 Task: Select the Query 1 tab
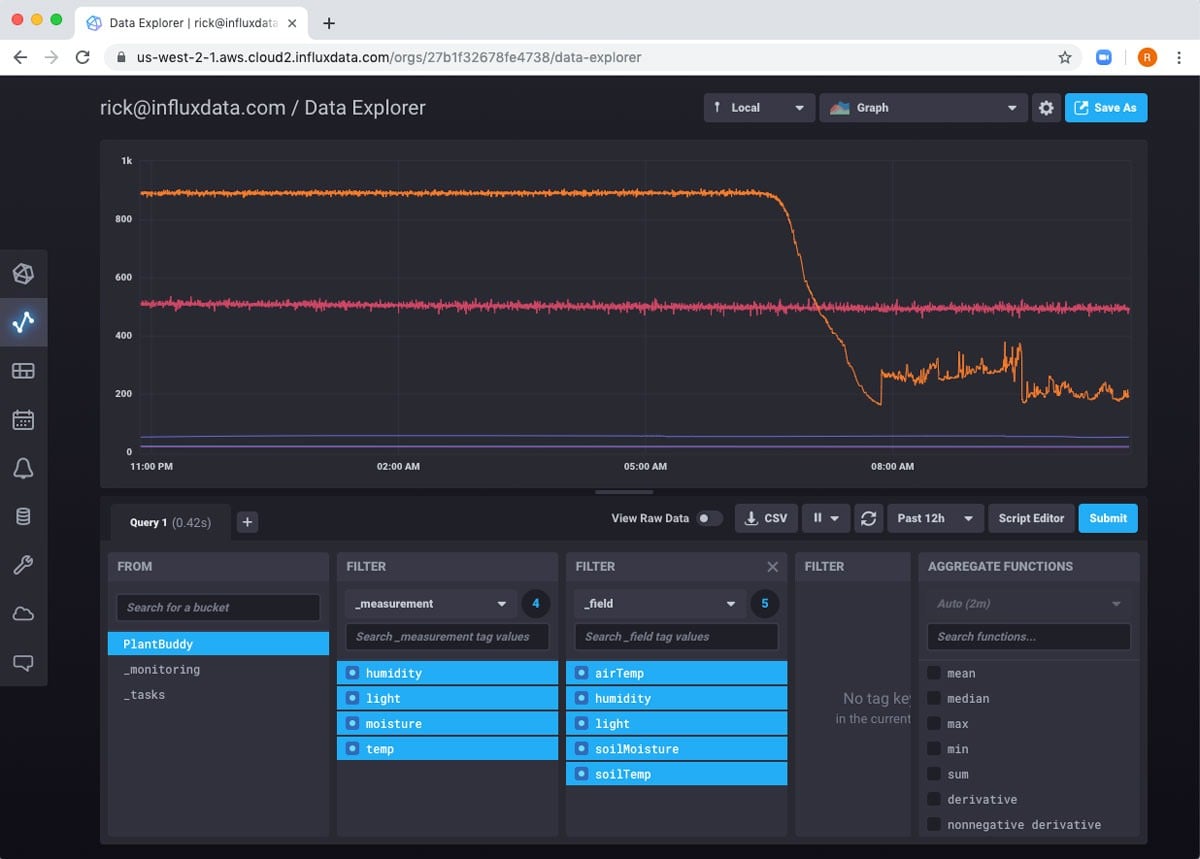coord(168,522)
